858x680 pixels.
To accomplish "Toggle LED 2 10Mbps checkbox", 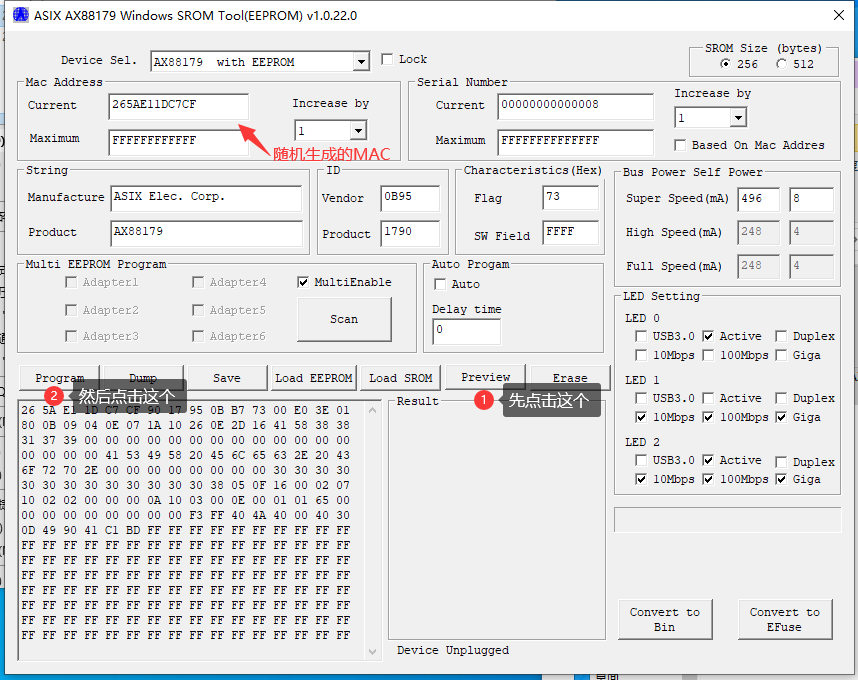I will [x=641, y=479].
